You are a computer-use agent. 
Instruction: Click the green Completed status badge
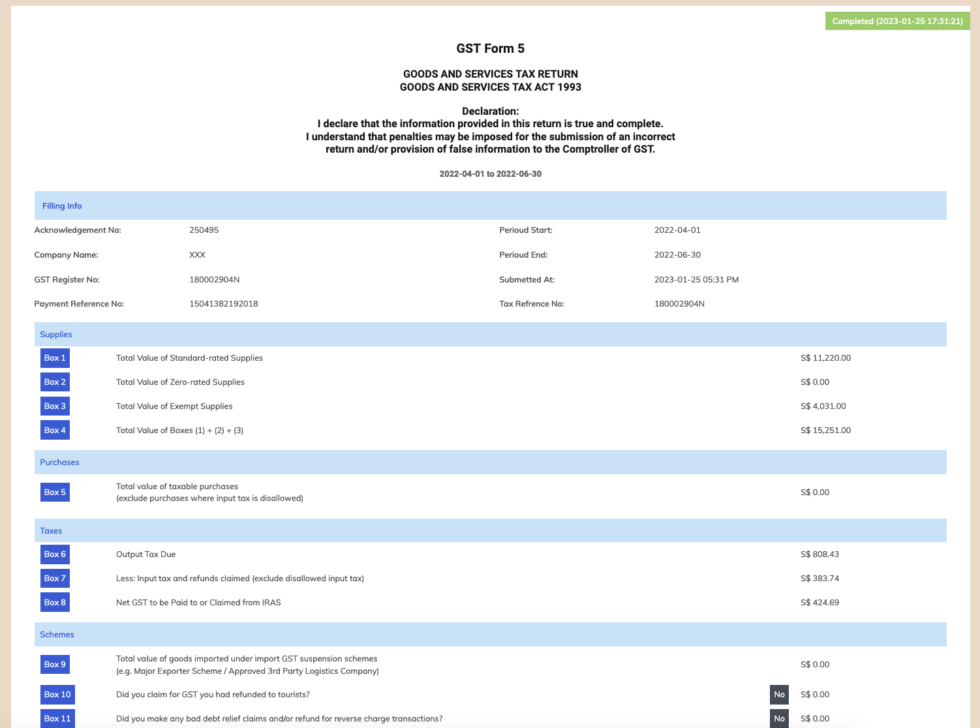click(x=898, y=20)
